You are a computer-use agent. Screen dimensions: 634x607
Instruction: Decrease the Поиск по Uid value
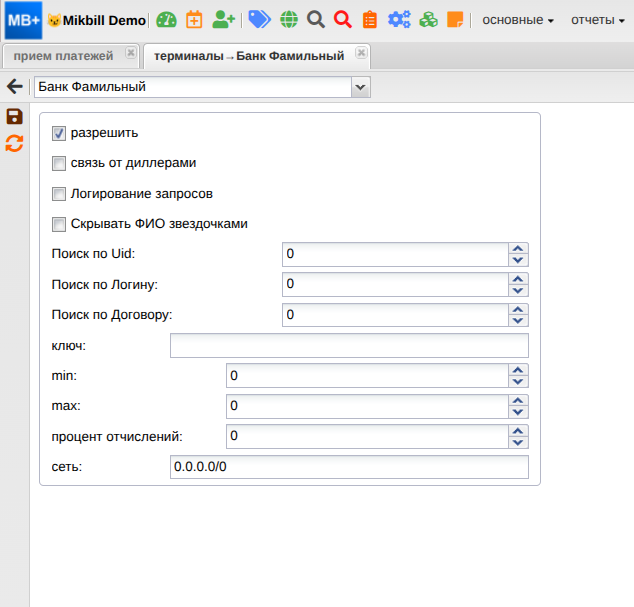pos(518,260)
